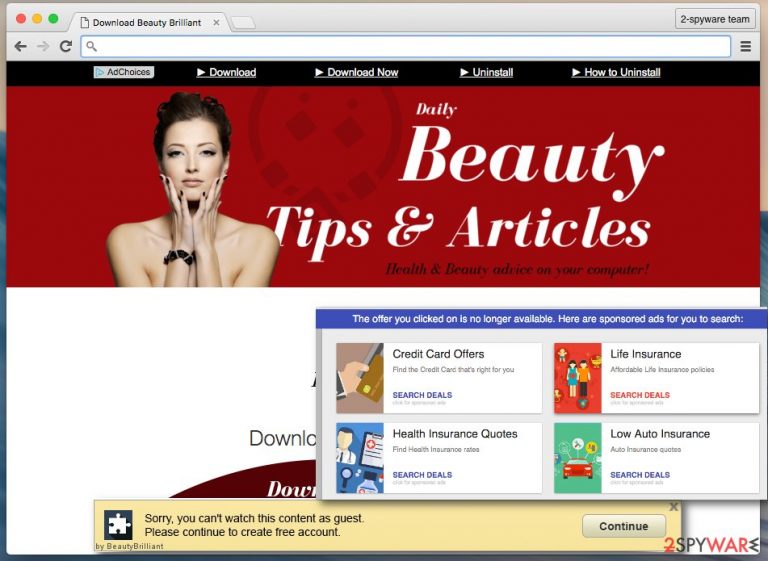
Task: Click SEARCH DEALS under Life Insurance
Action: [640, 395]
